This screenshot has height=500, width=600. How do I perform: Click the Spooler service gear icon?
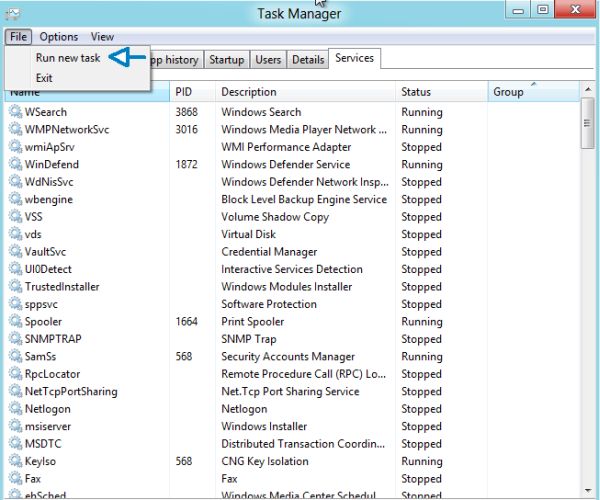15,322
